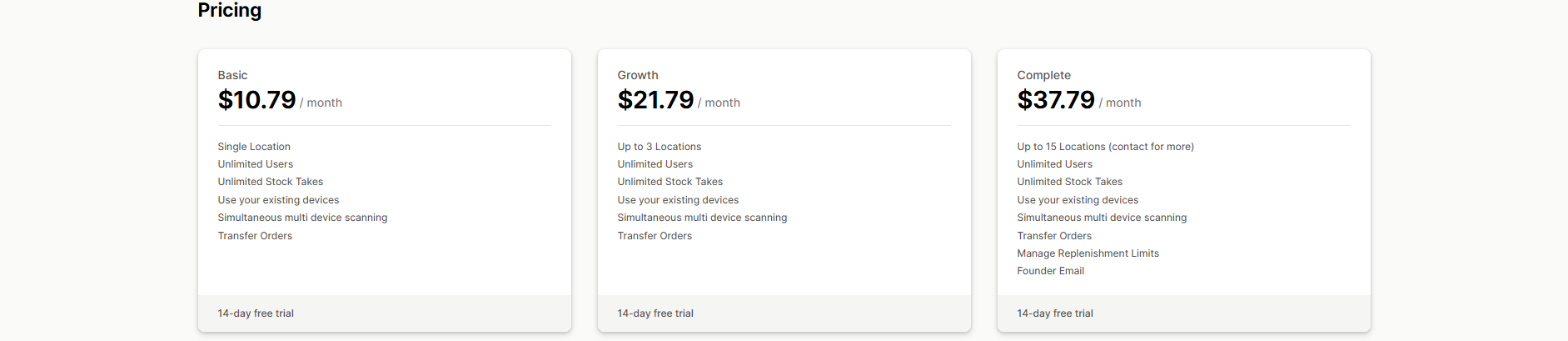Click Unlimited Stock Takes in Growth plan

(x=670, y=182)
